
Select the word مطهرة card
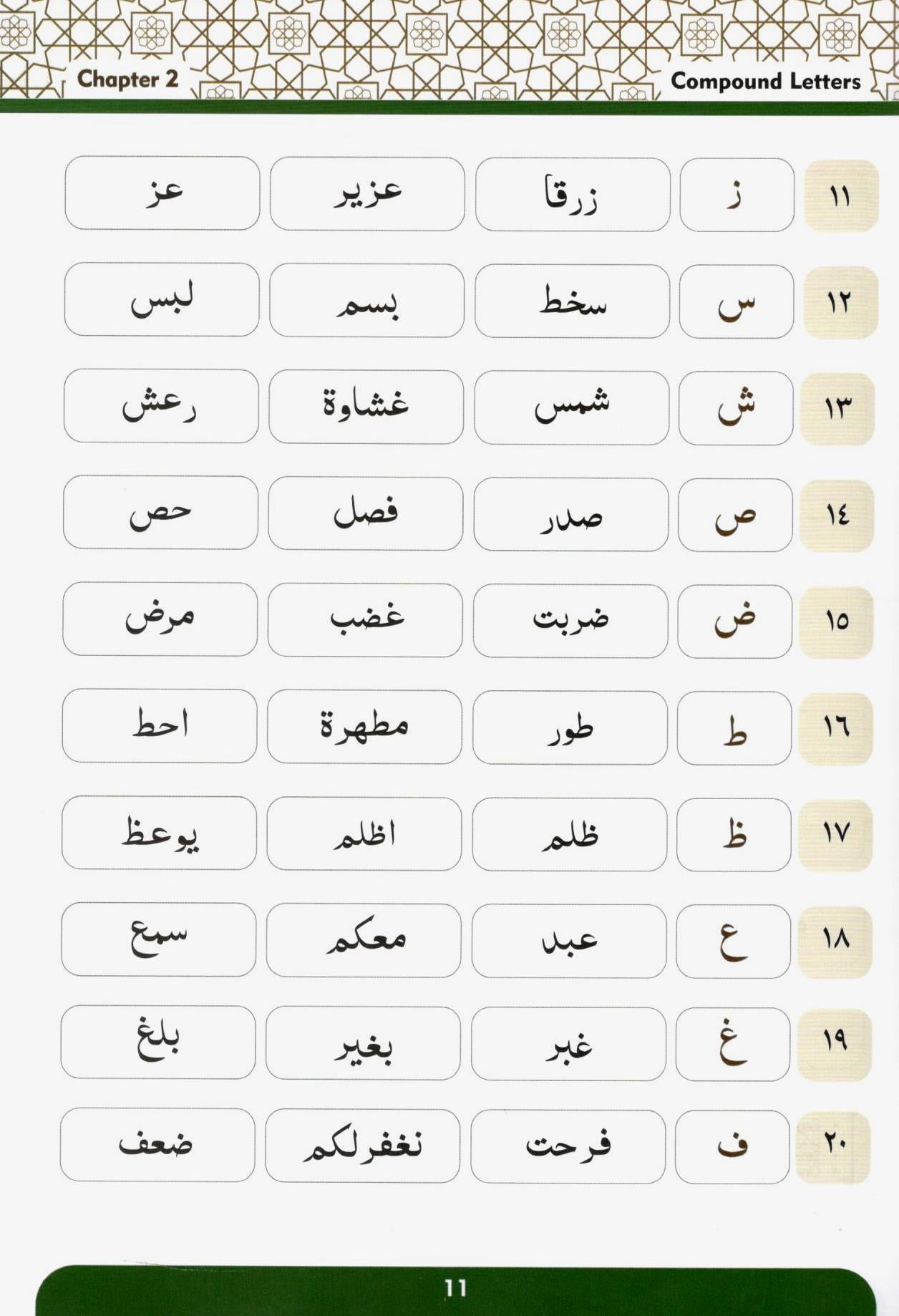pos(364,727)
